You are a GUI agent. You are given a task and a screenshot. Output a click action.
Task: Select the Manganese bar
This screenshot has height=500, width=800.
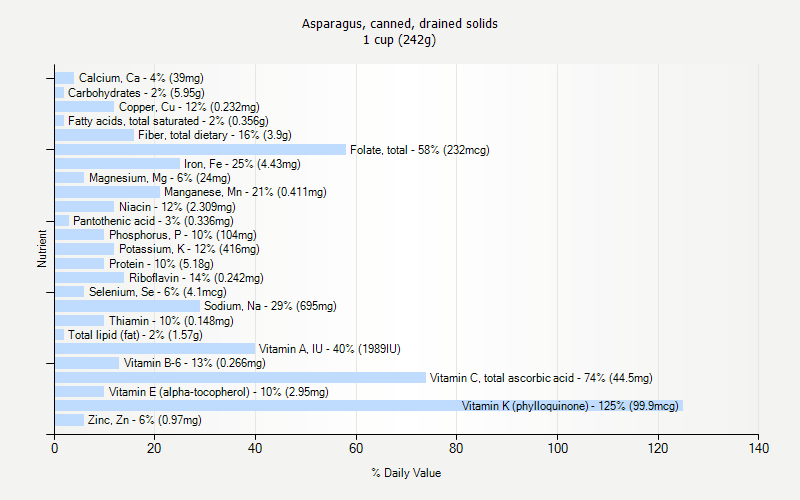[x=108, y=192]
